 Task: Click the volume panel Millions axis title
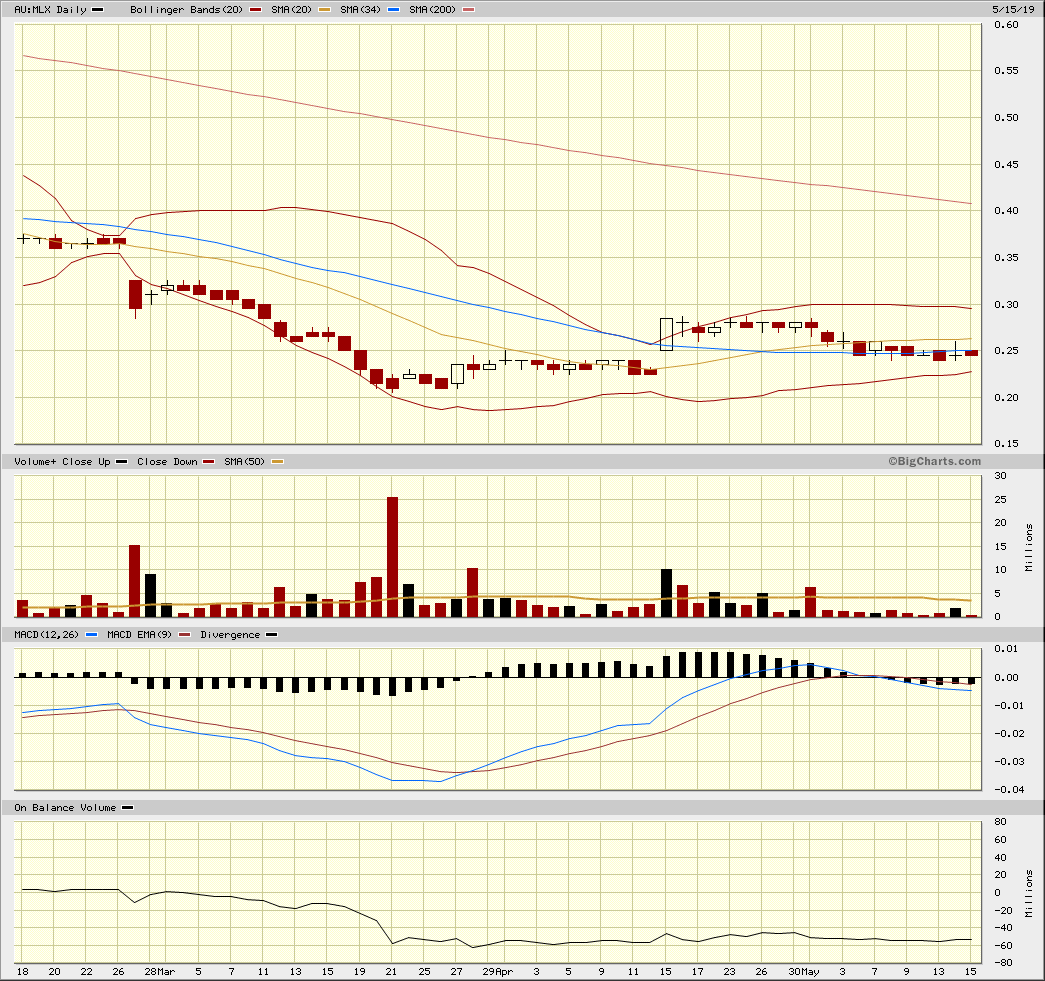[1030, 548]
